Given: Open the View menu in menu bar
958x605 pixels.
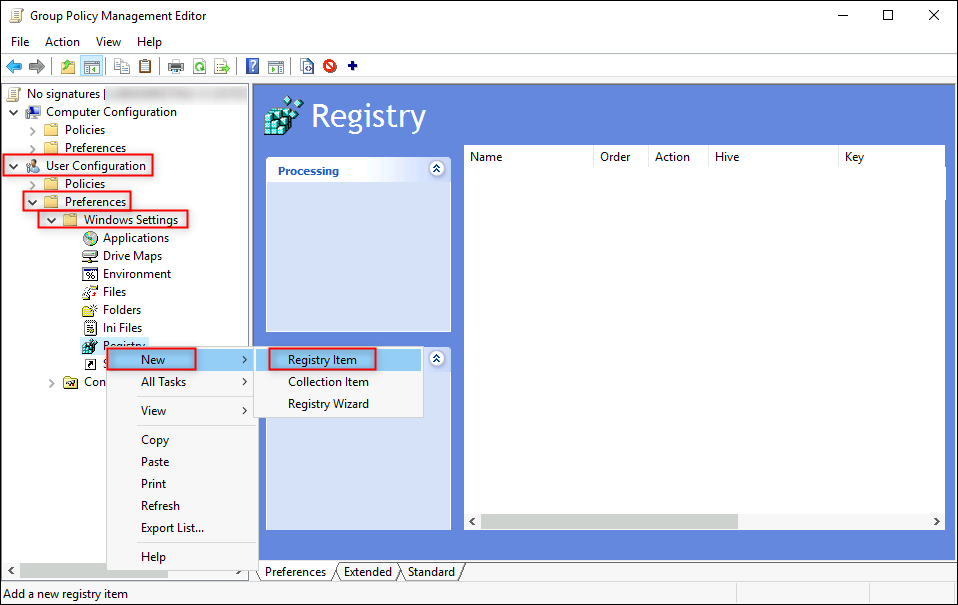Looking at the screenshot, I should (108, 42).
